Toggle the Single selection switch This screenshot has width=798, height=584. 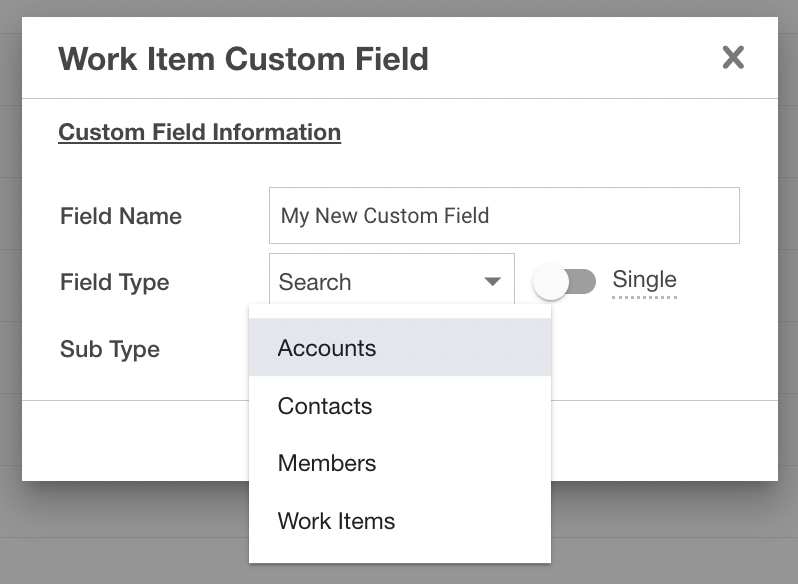click(x=565, y=282)
